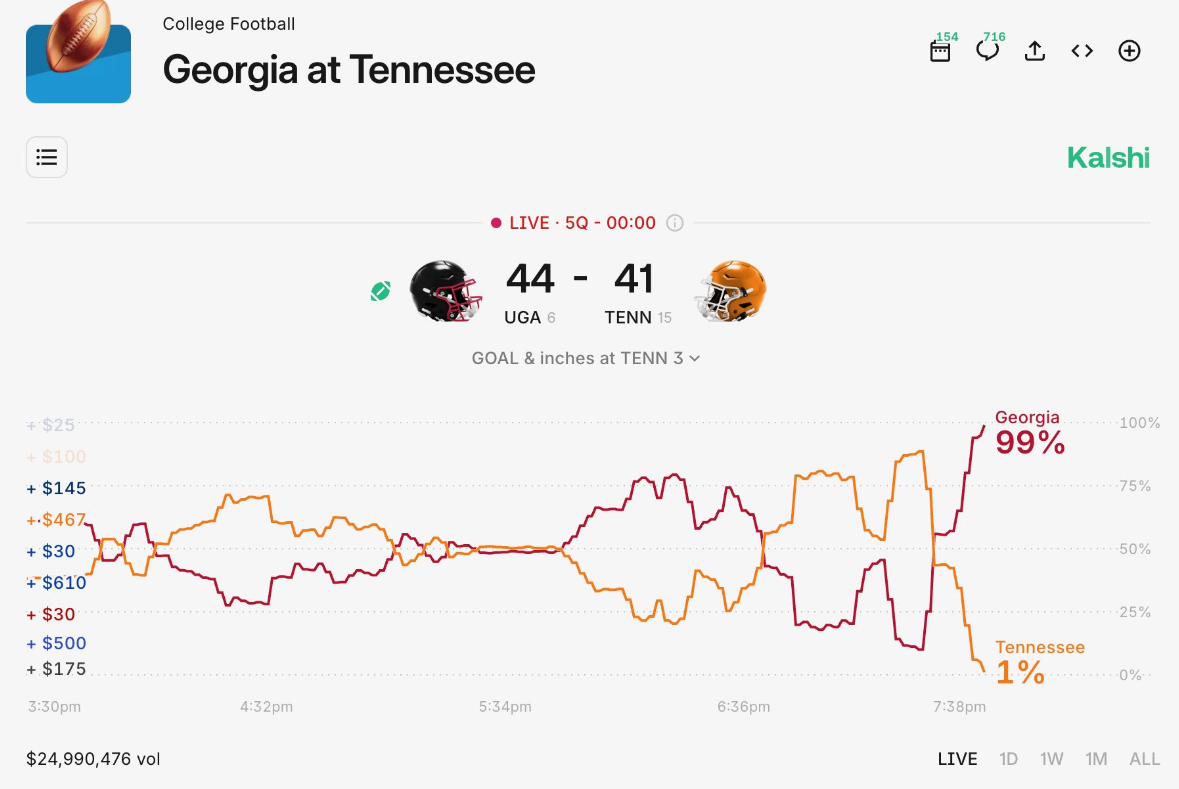Click the Kalshi logo link
This screenshot has width=1179, height=789.
tap(1108, 157)
